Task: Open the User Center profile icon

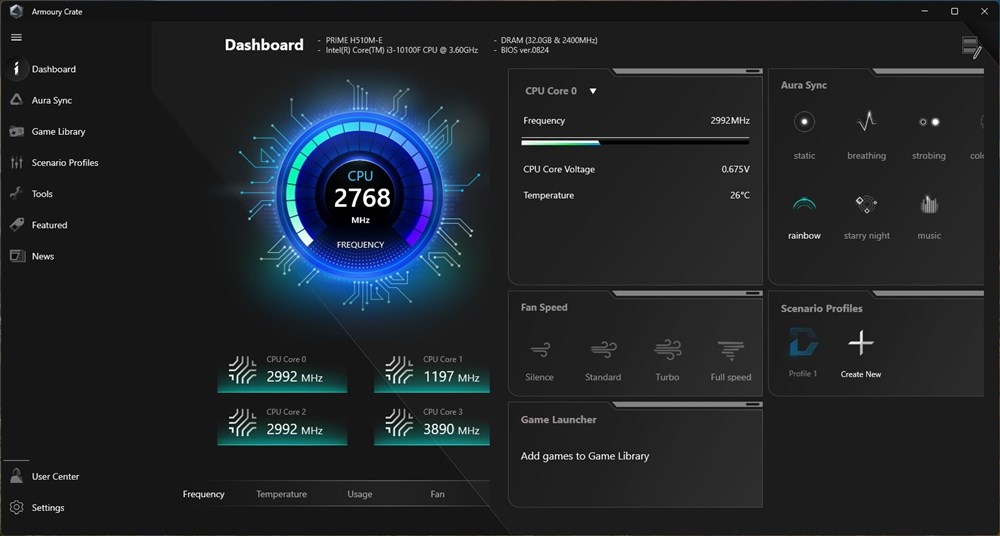Action: [17, 476]
